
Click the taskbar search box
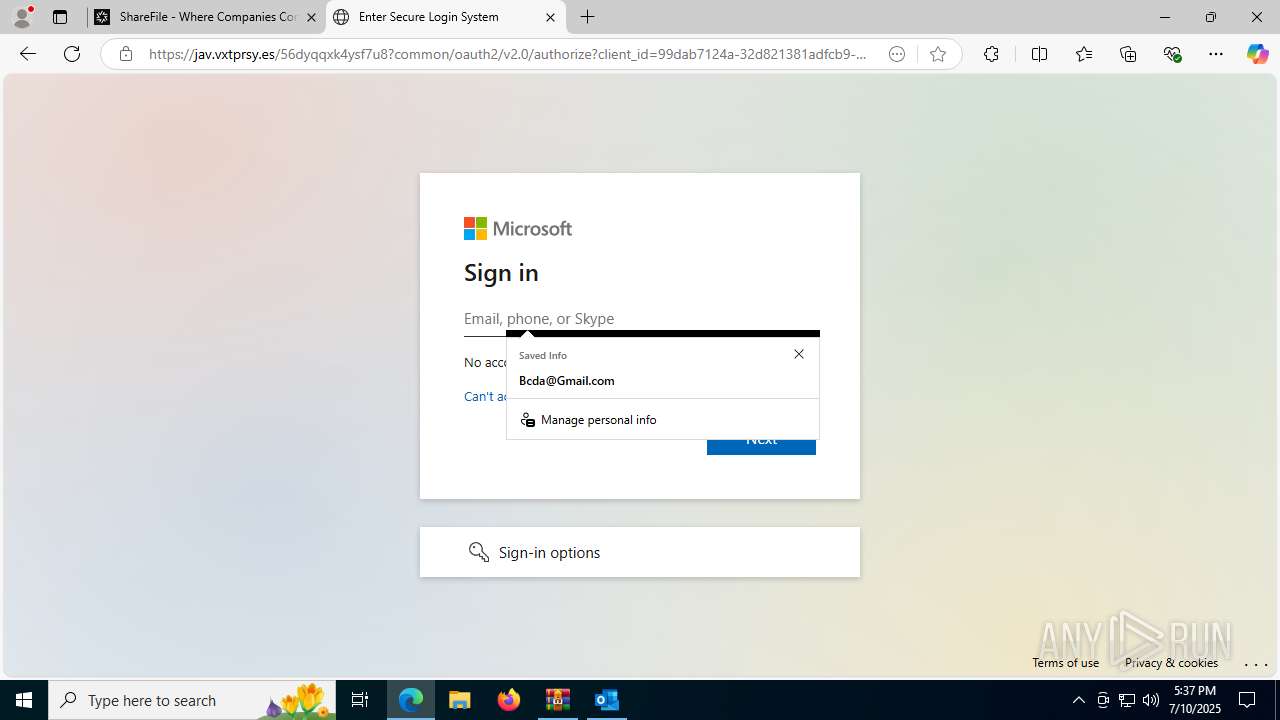(192, 700)
